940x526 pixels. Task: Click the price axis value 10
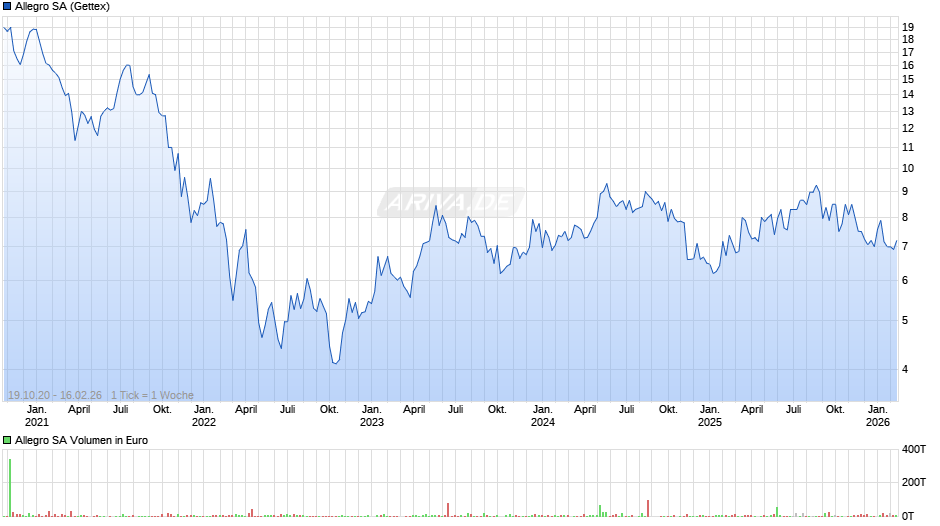(x=908, y=169)
